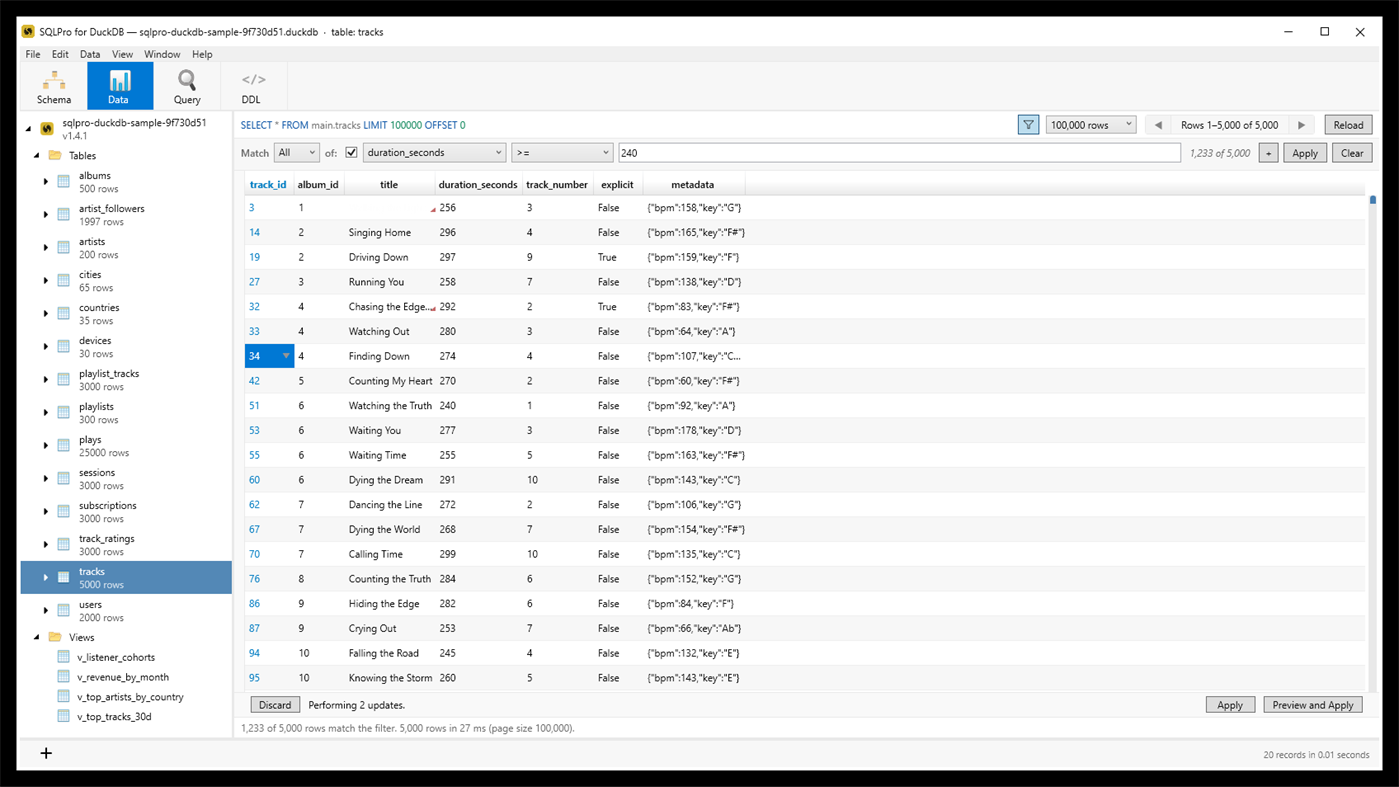Open the File menu
Viewport: 1399px width, 787px height.
click(33, 54)
